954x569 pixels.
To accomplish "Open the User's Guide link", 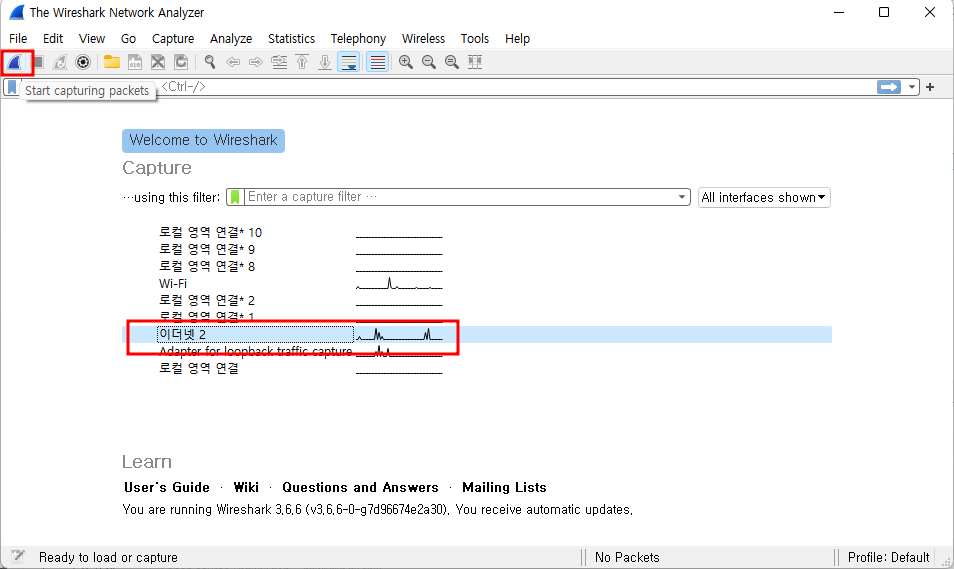I will click(x=167, y=487).
